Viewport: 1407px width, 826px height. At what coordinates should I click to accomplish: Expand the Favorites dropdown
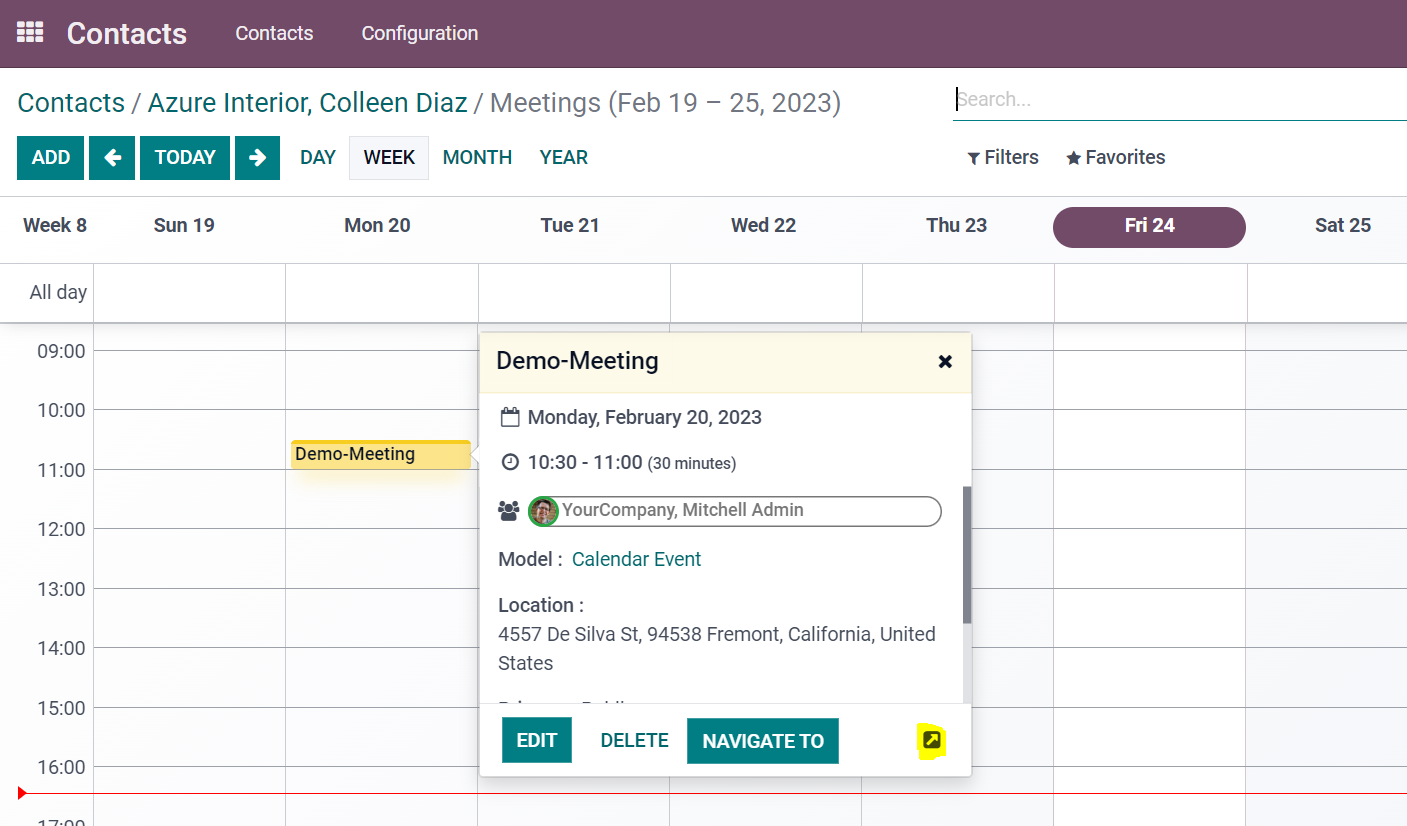(1115, 158)
